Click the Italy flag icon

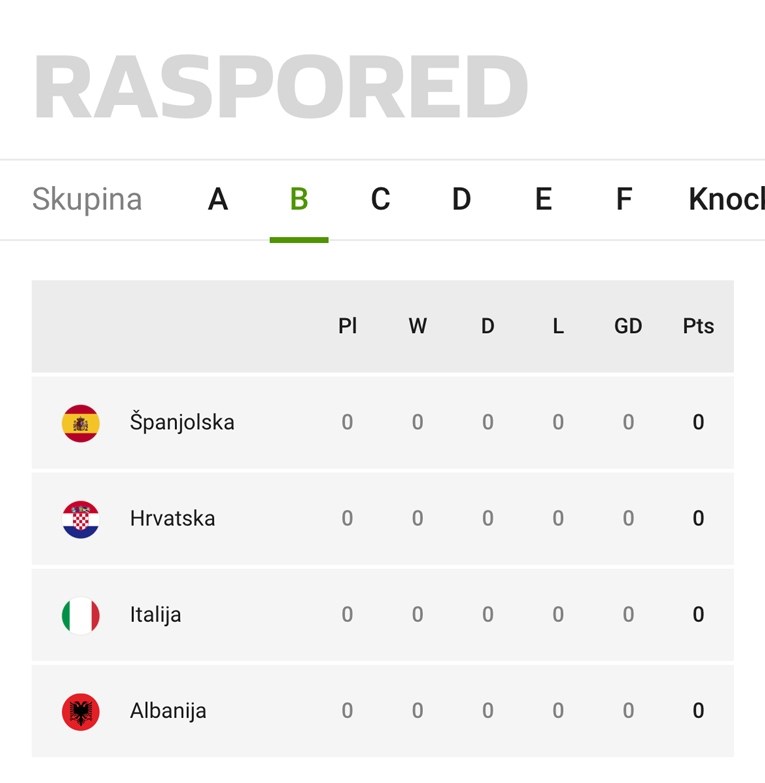(80, 615)
